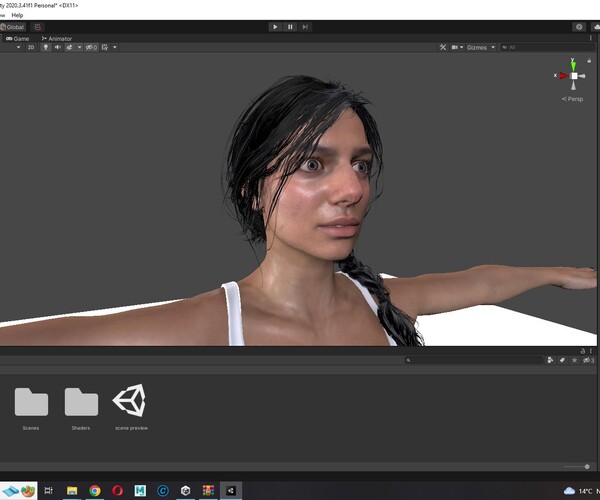Open scene panel three-dot options menu
Screen dimensions: 600x500
coord(591,38)
